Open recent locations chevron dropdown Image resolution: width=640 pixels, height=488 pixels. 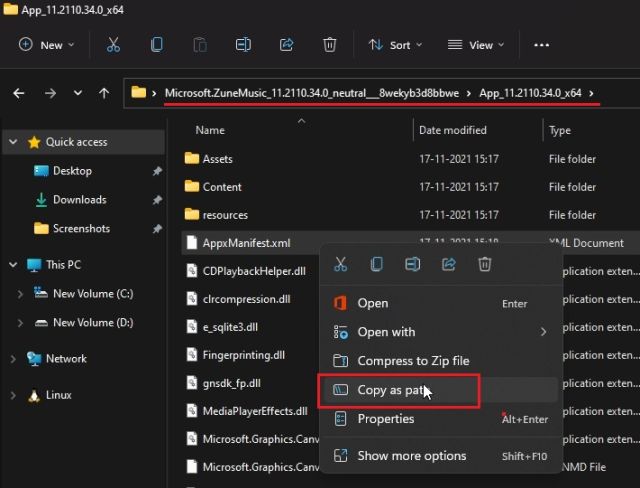point(78,93)
